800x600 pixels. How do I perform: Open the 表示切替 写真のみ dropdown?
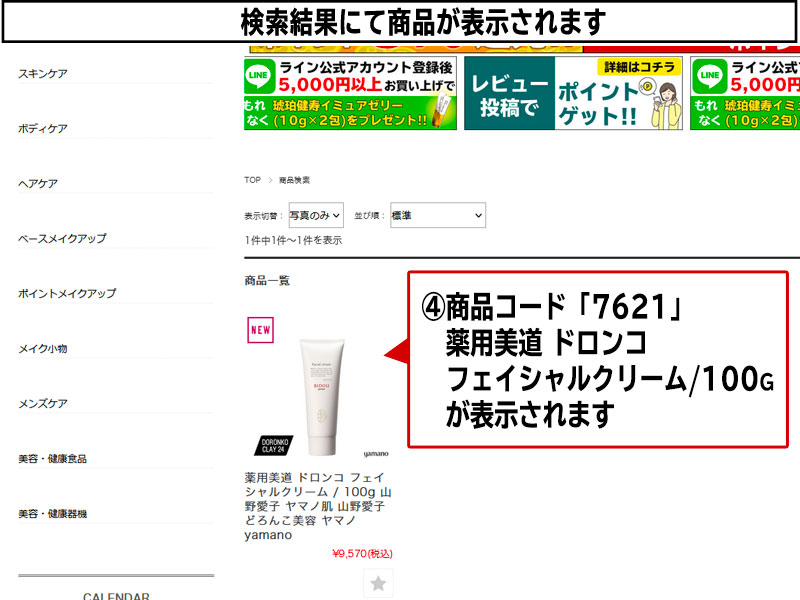tap(316, 215)
